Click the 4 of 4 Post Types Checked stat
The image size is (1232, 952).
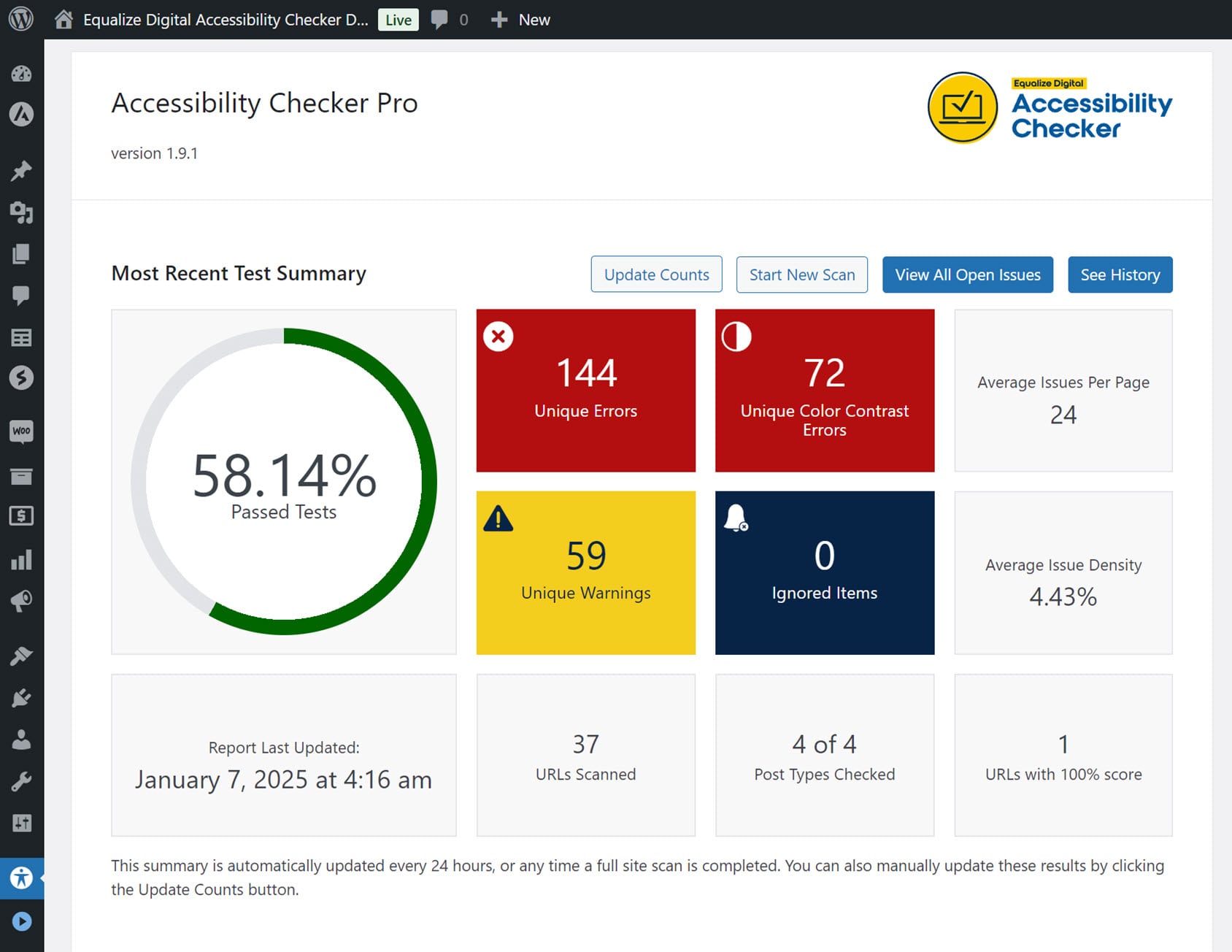pyautogui.click(x=825, y=756)
